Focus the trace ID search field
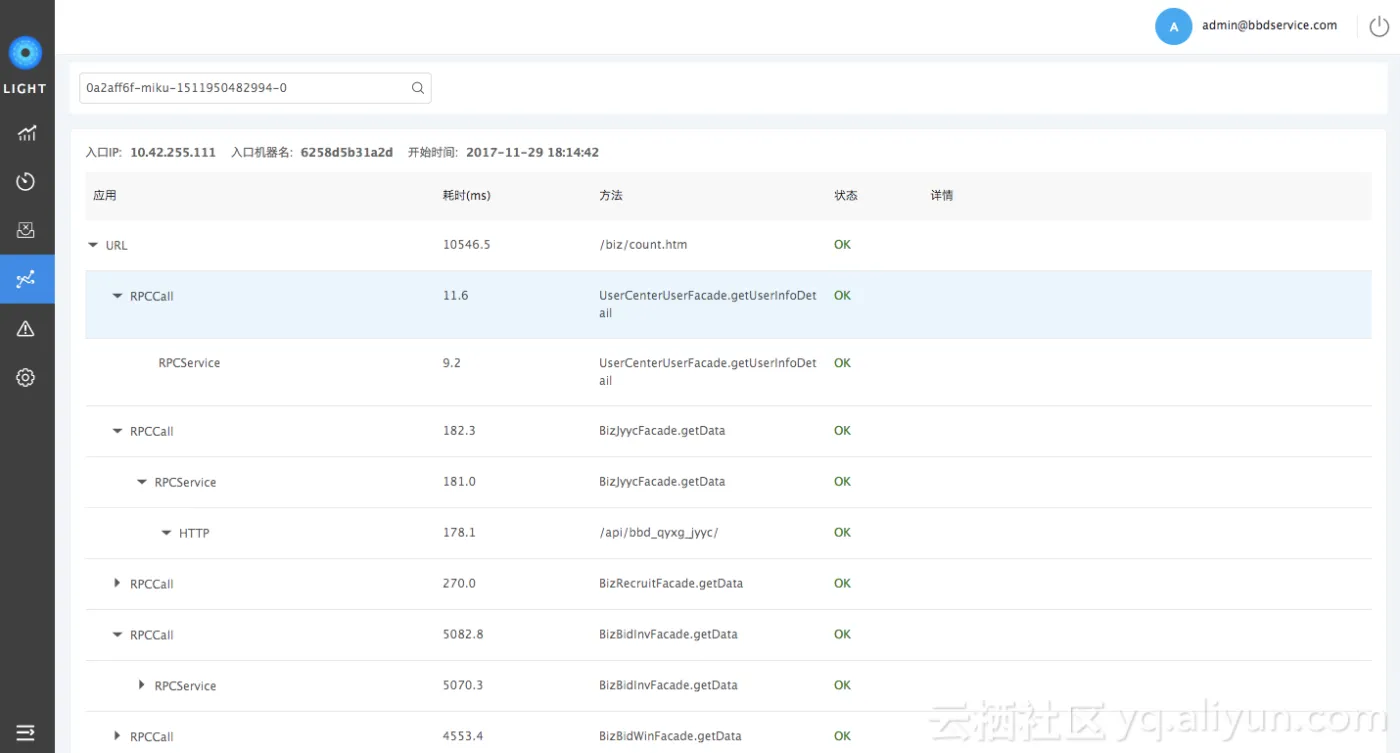The width and height of the screenshot is (1400, 753). tap(255, 88)
